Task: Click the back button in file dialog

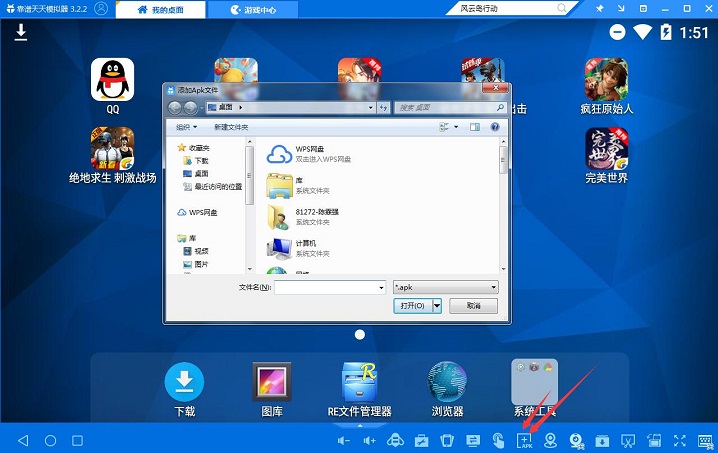Action: tap(174, 108)
